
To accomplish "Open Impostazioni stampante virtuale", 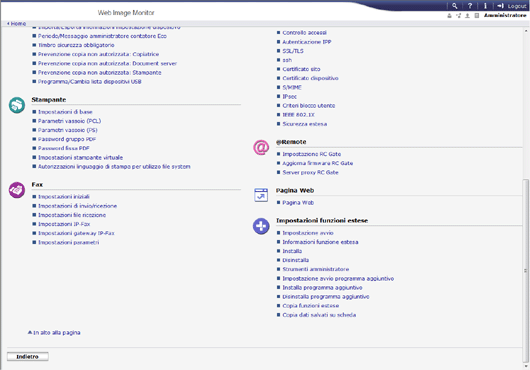I will click(80, 157).
